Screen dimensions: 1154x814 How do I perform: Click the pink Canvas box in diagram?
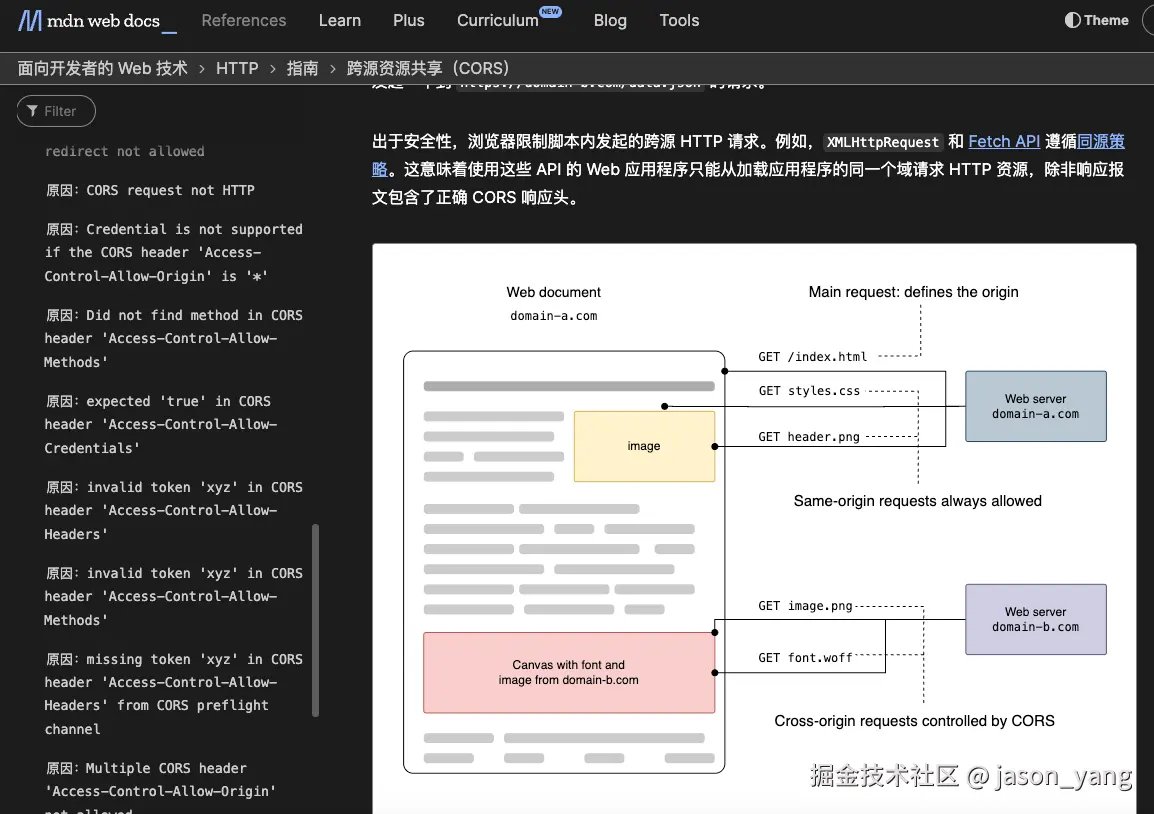pyautogui.click(x=569, y=672)
